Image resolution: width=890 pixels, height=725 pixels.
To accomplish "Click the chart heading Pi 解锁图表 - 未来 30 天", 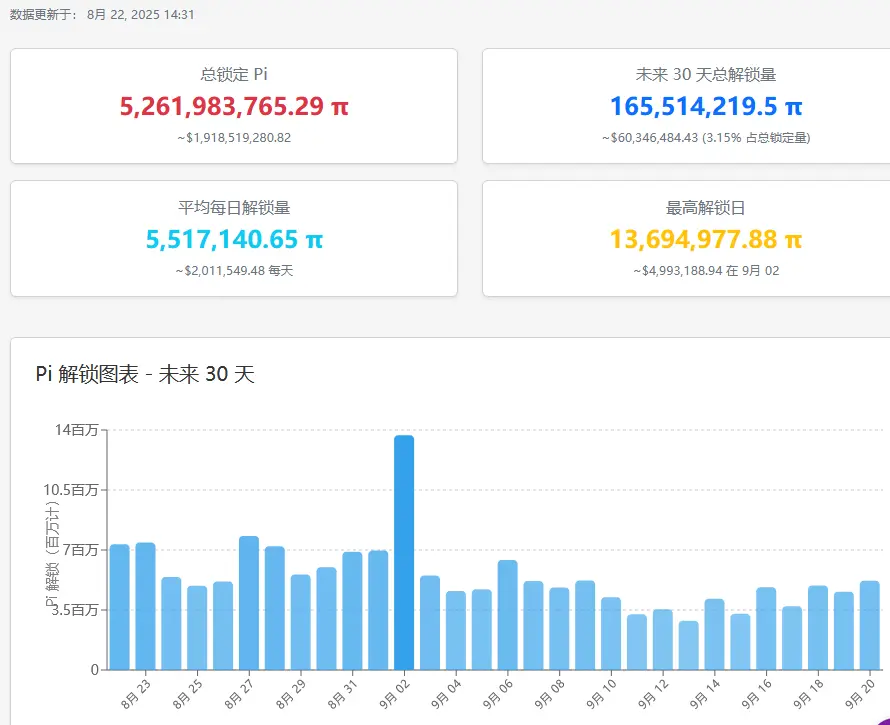I will point(145,374).
